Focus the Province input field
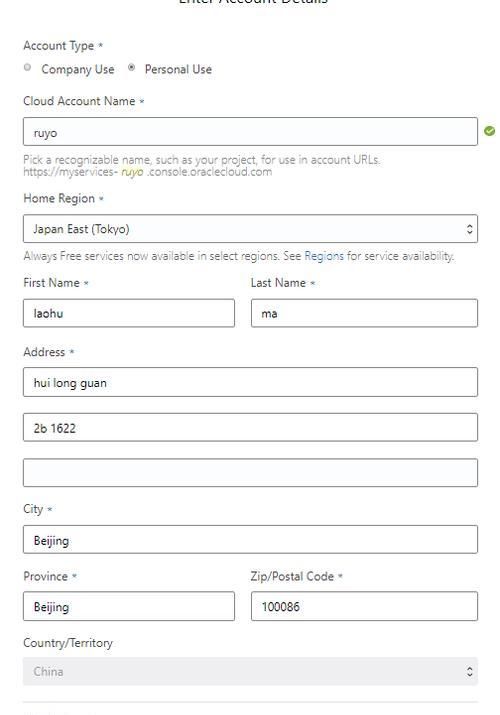500x715 pixels. pyautogui.click(x=129, y=606)
